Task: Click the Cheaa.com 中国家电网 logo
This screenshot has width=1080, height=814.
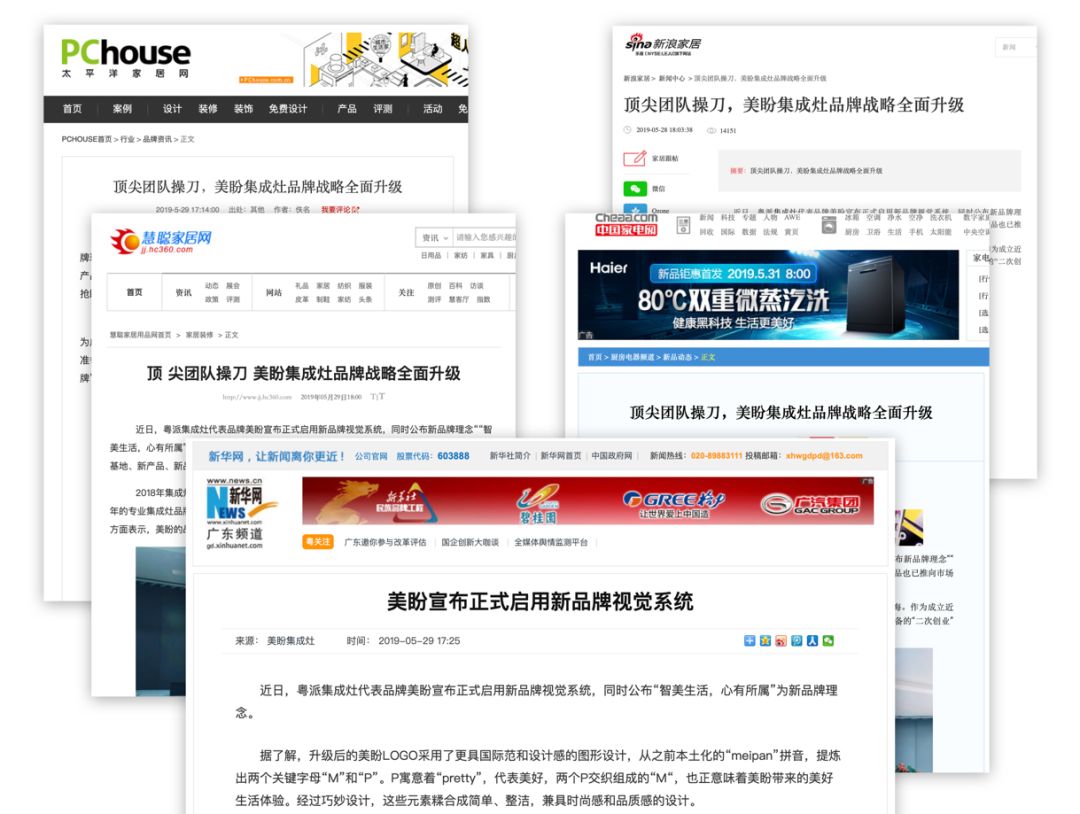Action: pyautogui.click(x=626, y=225)
